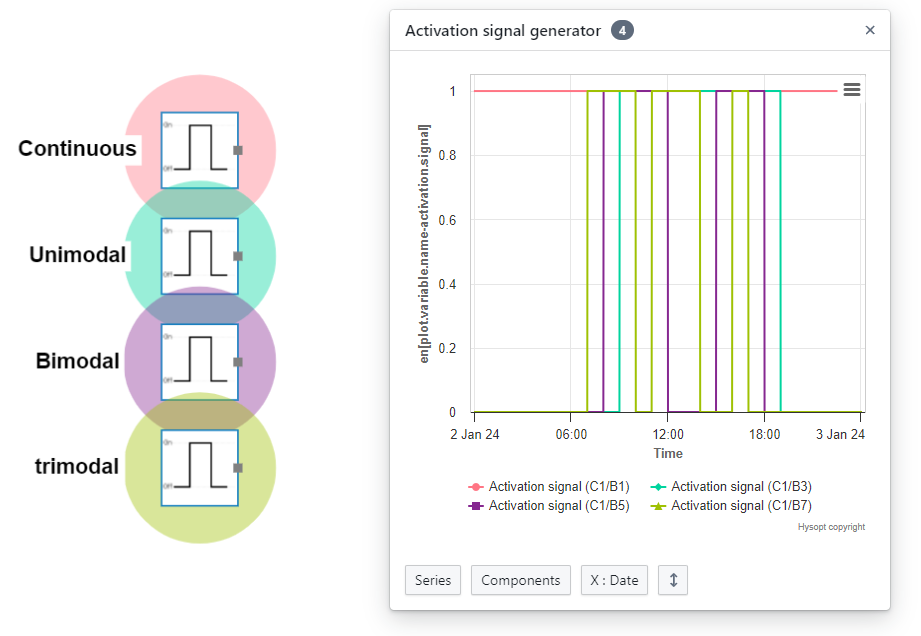Expand the panel with the vertical arrow button
The height and width of the screenshot is (636, 921).
pos(673,580)
